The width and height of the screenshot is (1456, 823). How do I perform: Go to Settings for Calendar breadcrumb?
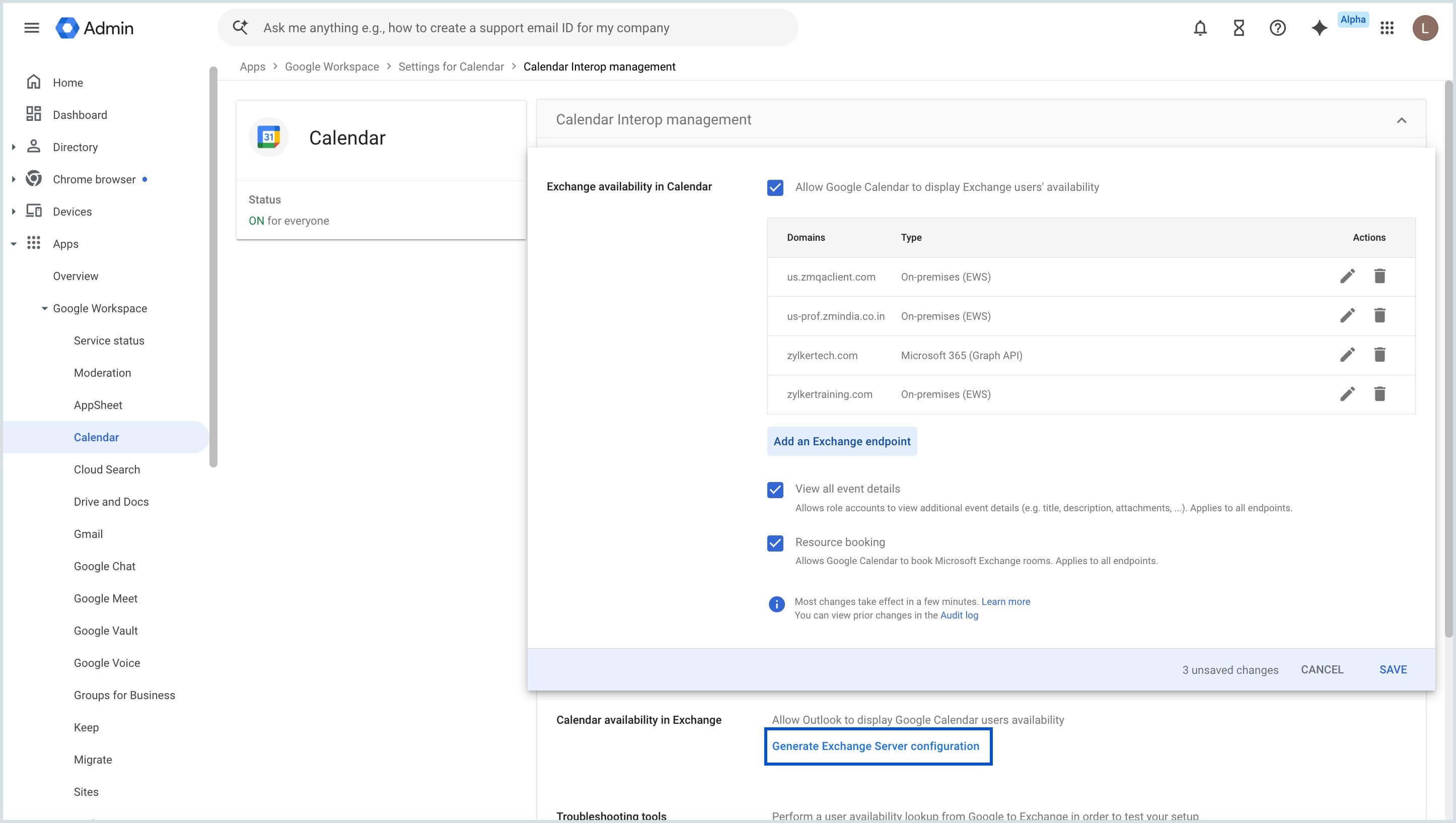[x=451, y=67]
